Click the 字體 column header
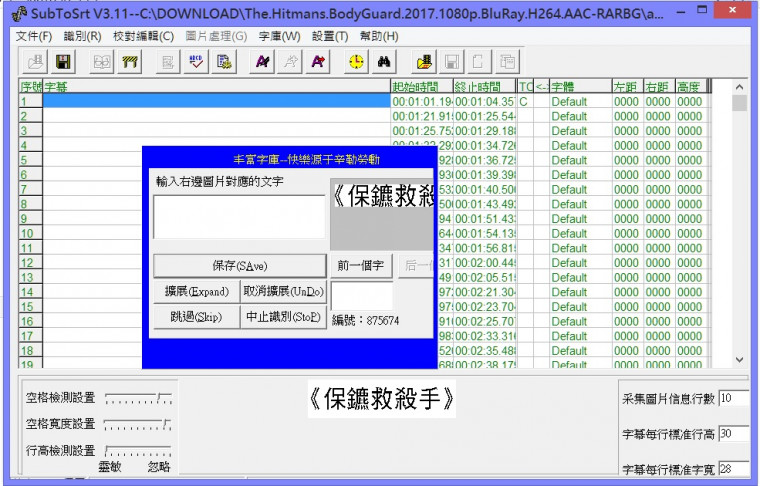Image resolution: width=760 pixels, height=486 pixels. tap(581, 87)
